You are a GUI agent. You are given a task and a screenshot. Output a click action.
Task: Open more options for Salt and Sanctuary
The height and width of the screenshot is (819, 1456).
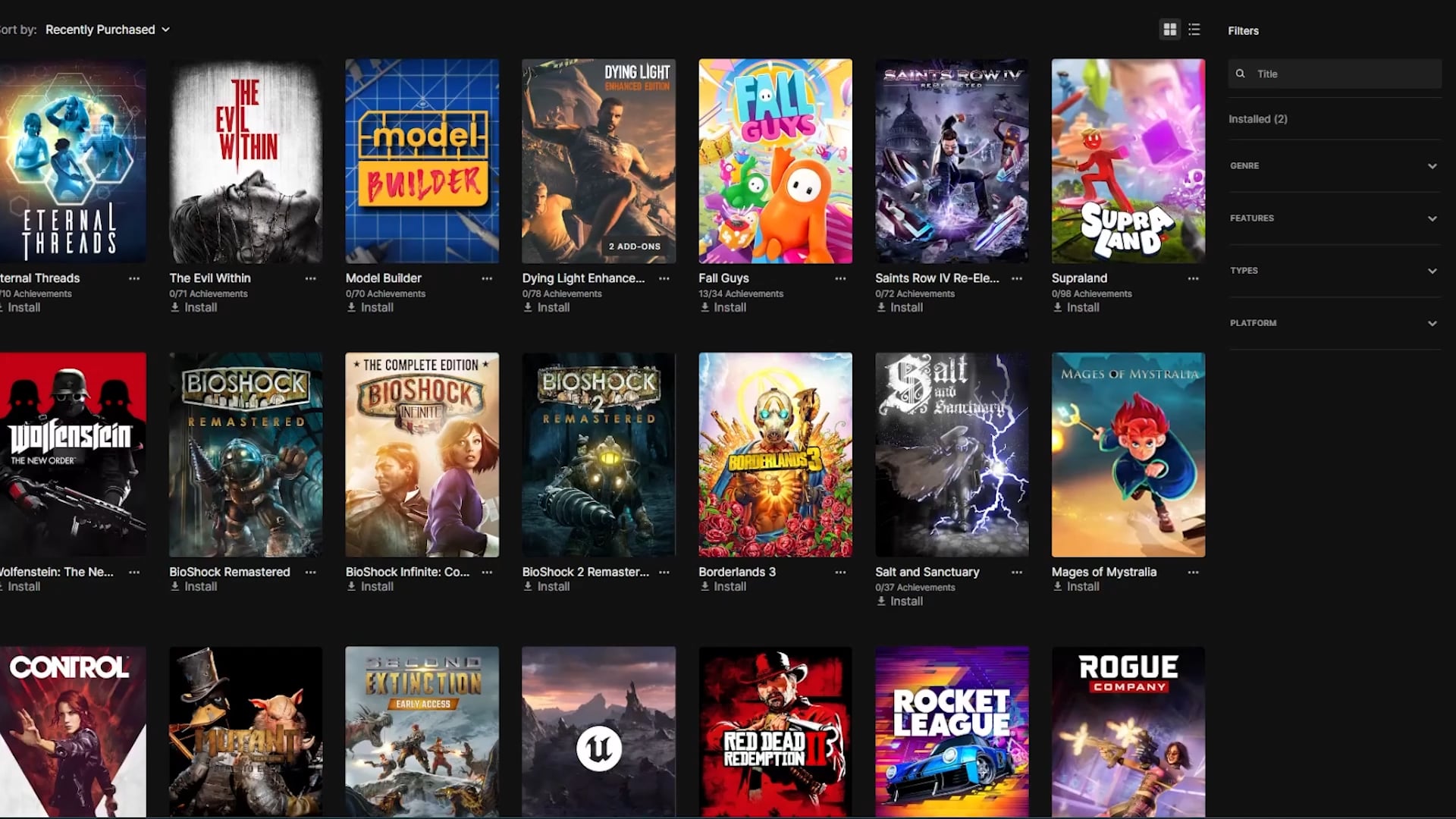click(1017, 572)
